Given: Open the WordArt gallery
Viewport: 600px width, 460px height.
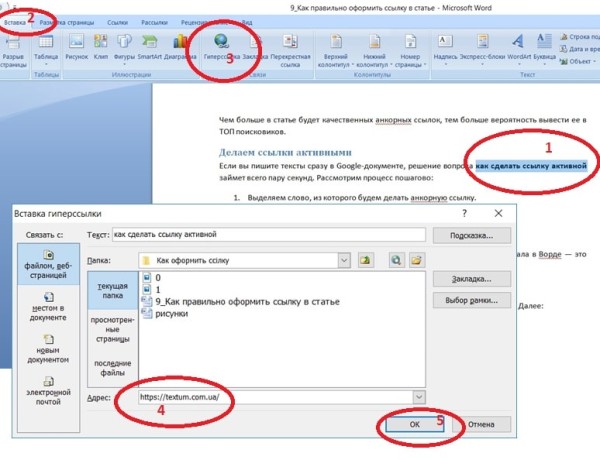Looking at the screenshot, I should point(518,48).
